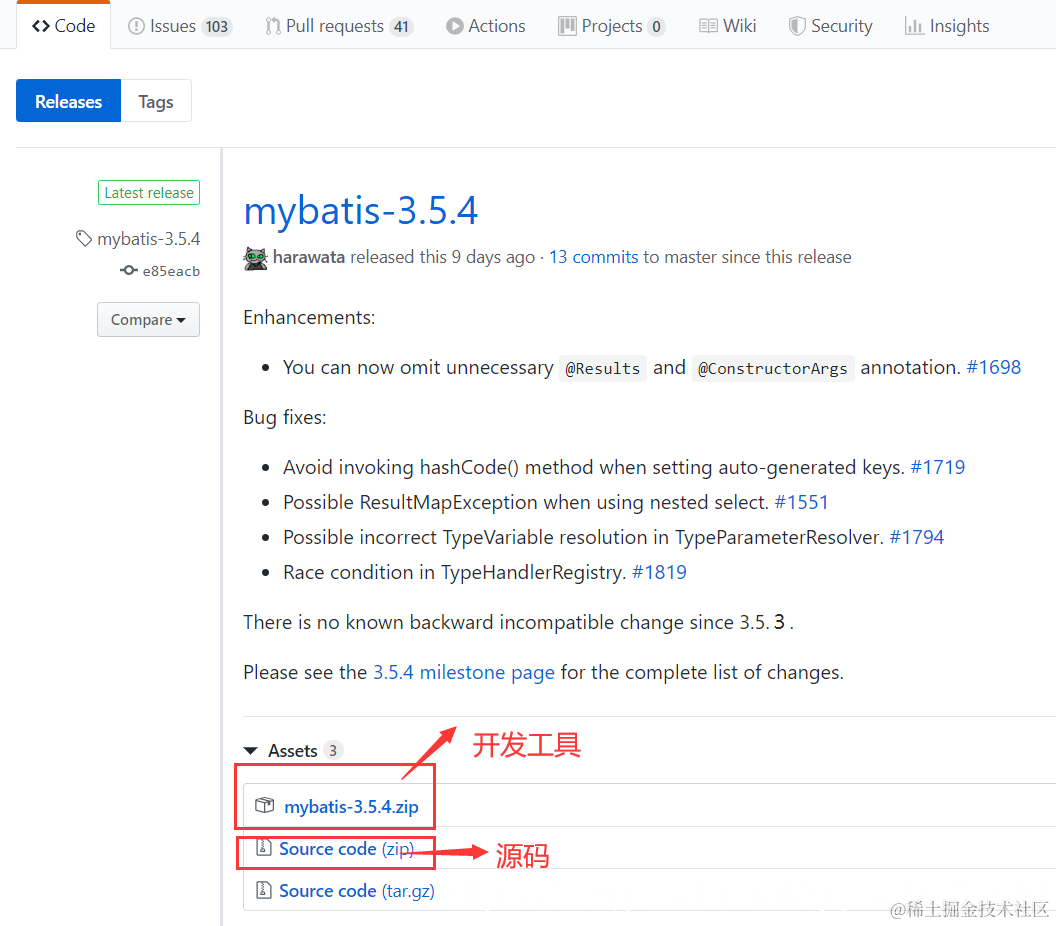Viewport: 1056px width, 926px height.
Task: Go to the Wiki tab
Action: [727, 26]
